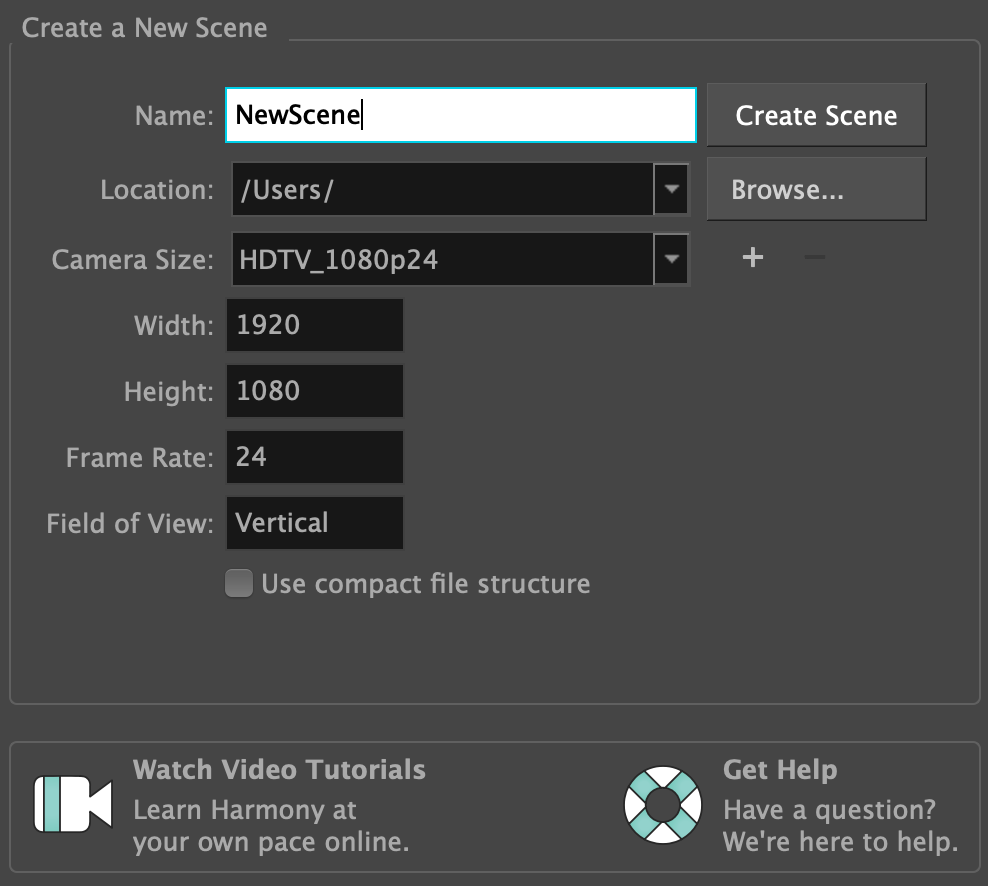The image size is (988, 886).
Task: Click 'Have a question? We're here to help' text
Action: pos(840,826)
